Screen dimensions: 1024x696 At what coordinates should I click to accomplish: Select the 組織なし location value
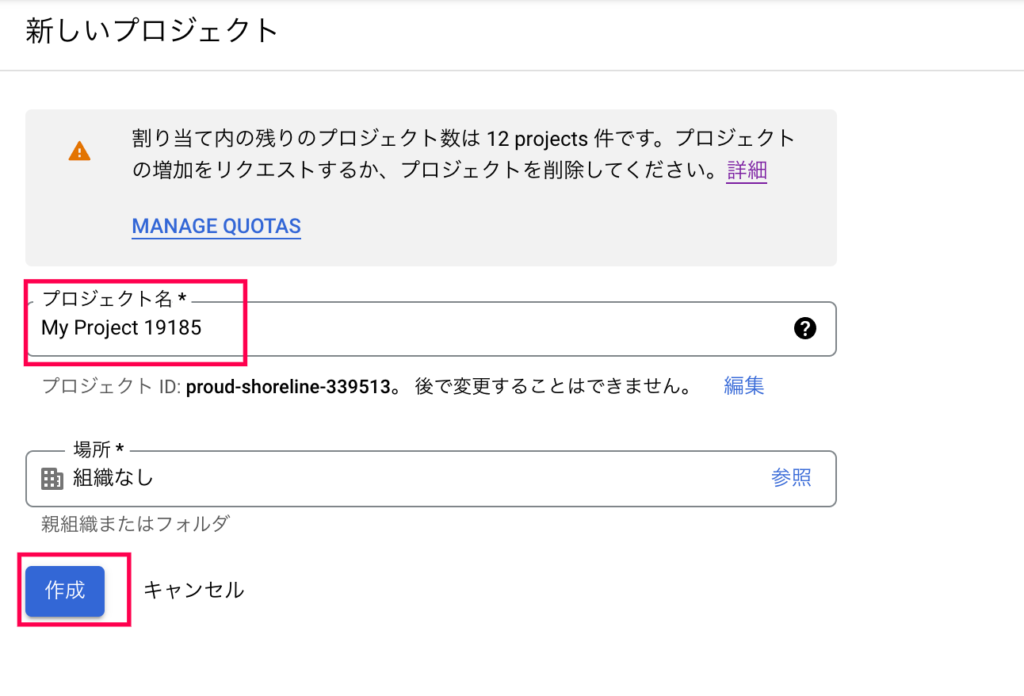pos(113,478)
